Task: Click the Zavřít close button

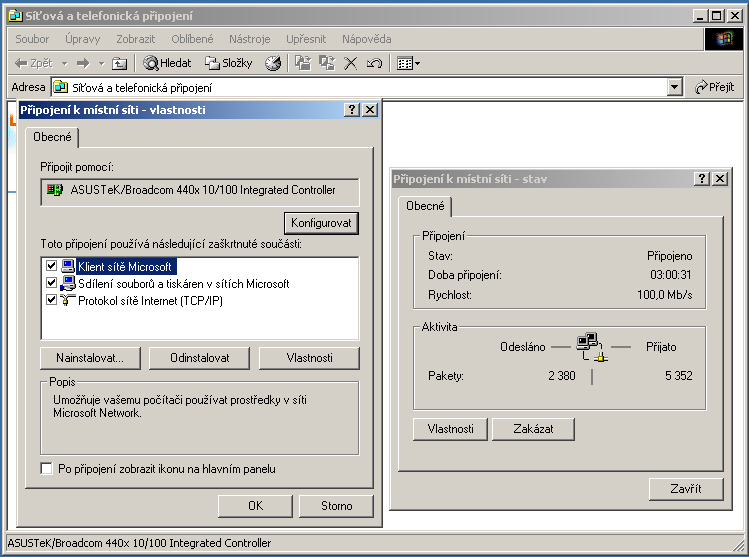Action: pyautogui.click(x=686, y=489)
